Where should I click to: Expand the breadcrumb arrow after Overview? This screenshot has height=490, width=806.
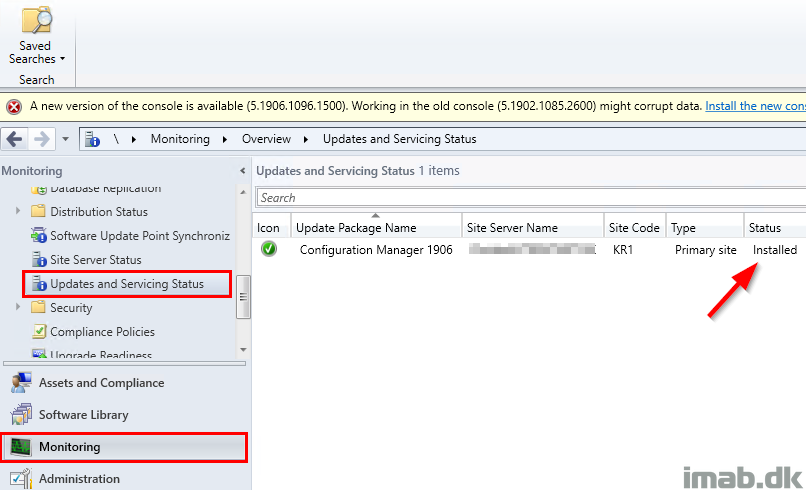(306, 139)
